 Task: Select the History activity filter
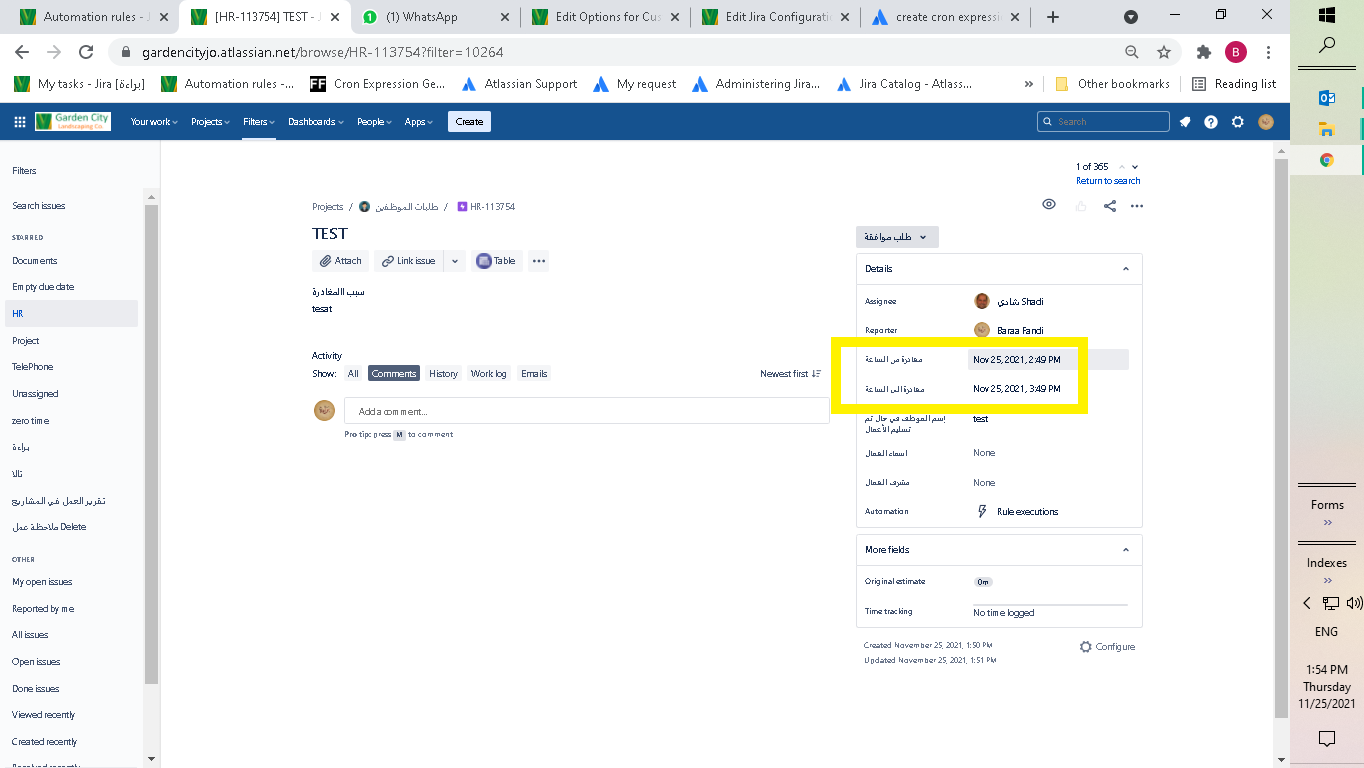[x=443, y=374]
